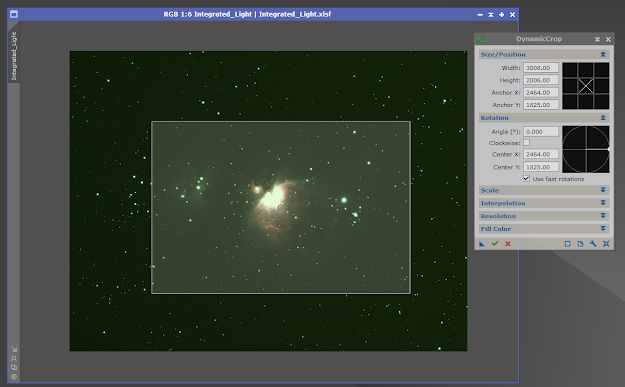625x387 pixels.
Task: Shade the DynamicCrop panel with the roll-up icon
Action: [x=597, y=39]
